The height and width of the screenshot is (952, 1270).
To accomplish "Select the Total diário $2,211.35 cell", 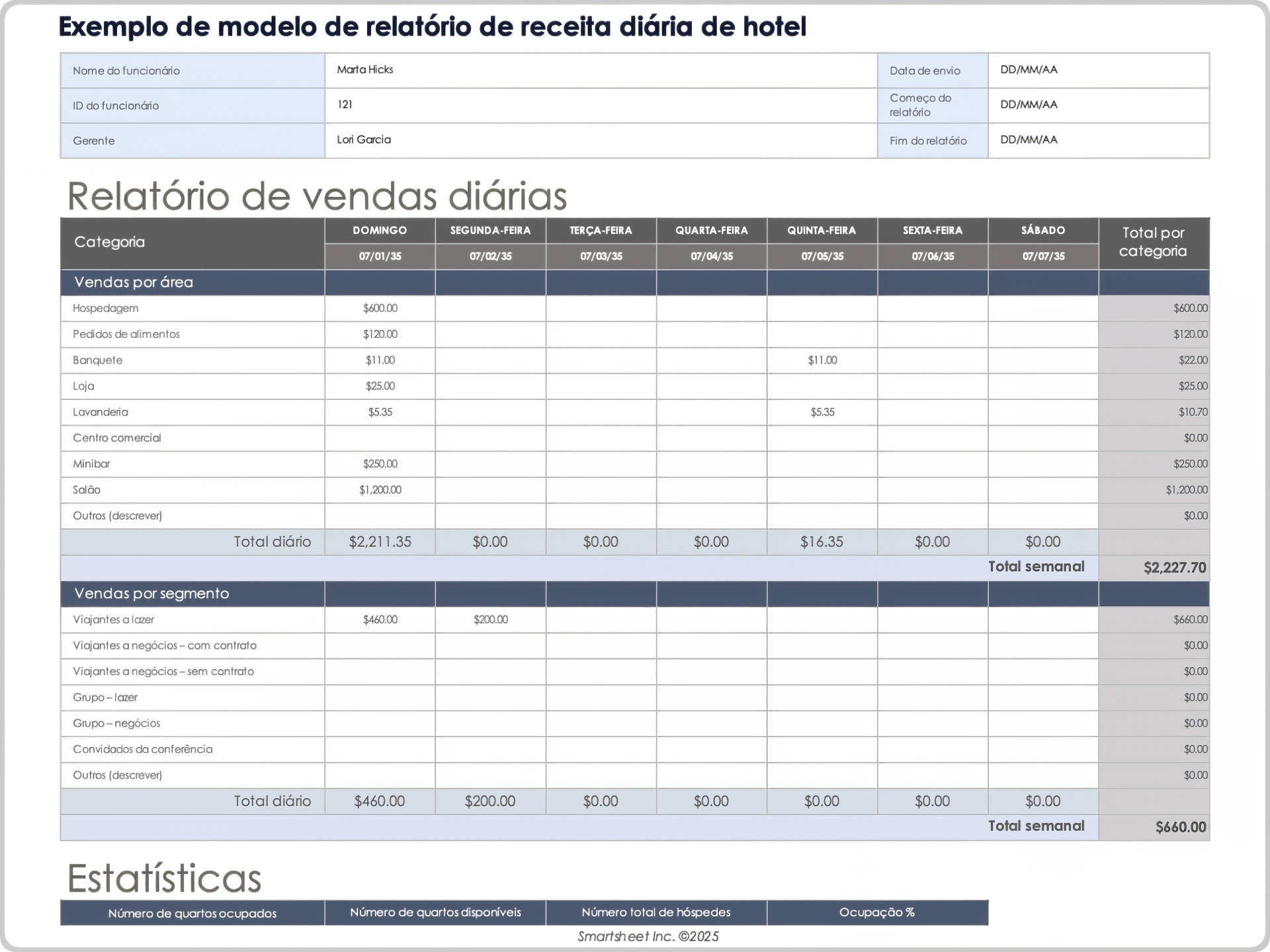I will pos(379,541).
